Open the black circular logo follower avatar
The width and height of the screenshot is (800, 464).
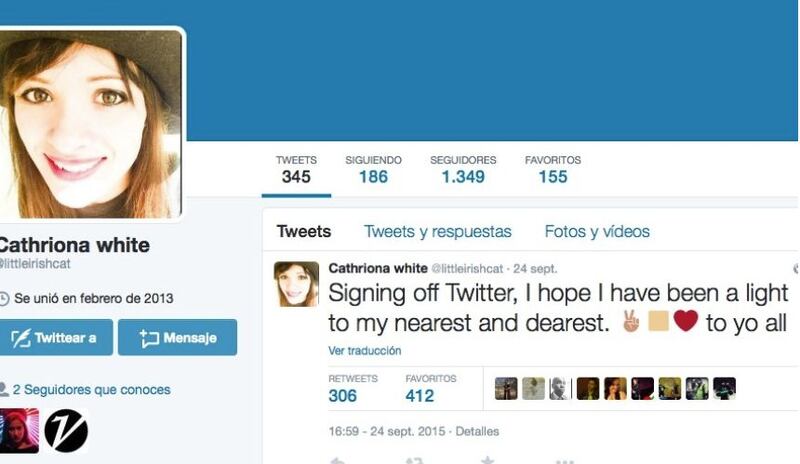66,430
